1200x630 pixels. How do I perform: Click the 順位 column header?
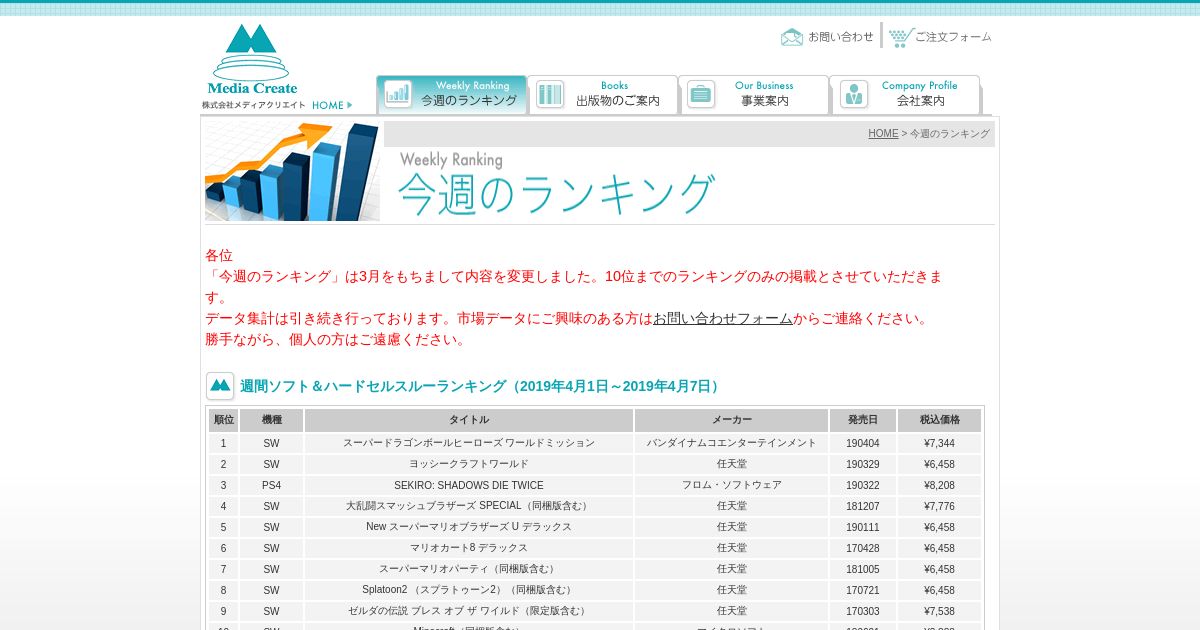(x=224, y=420)
